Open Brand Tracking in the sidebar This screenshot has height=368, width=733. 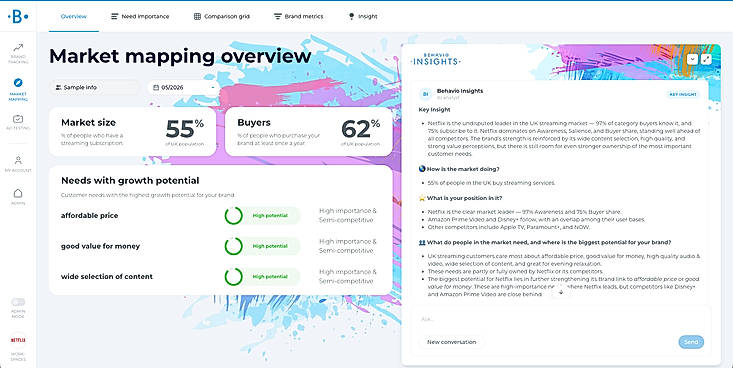coord(18,53)
